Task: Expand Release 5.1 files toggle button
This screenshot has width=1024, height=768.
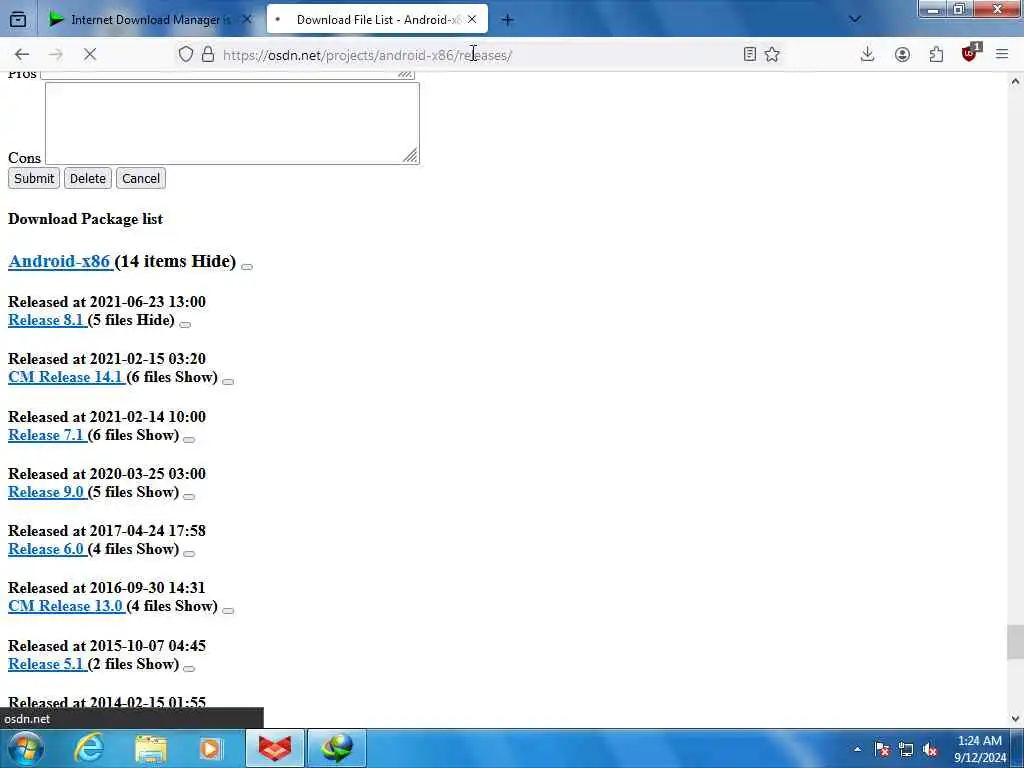Action: coord(189,668)
